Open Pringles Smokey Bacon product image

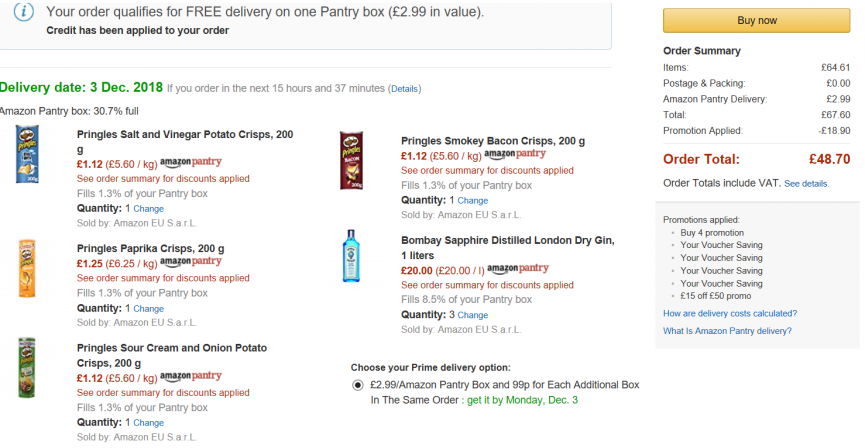351,161
